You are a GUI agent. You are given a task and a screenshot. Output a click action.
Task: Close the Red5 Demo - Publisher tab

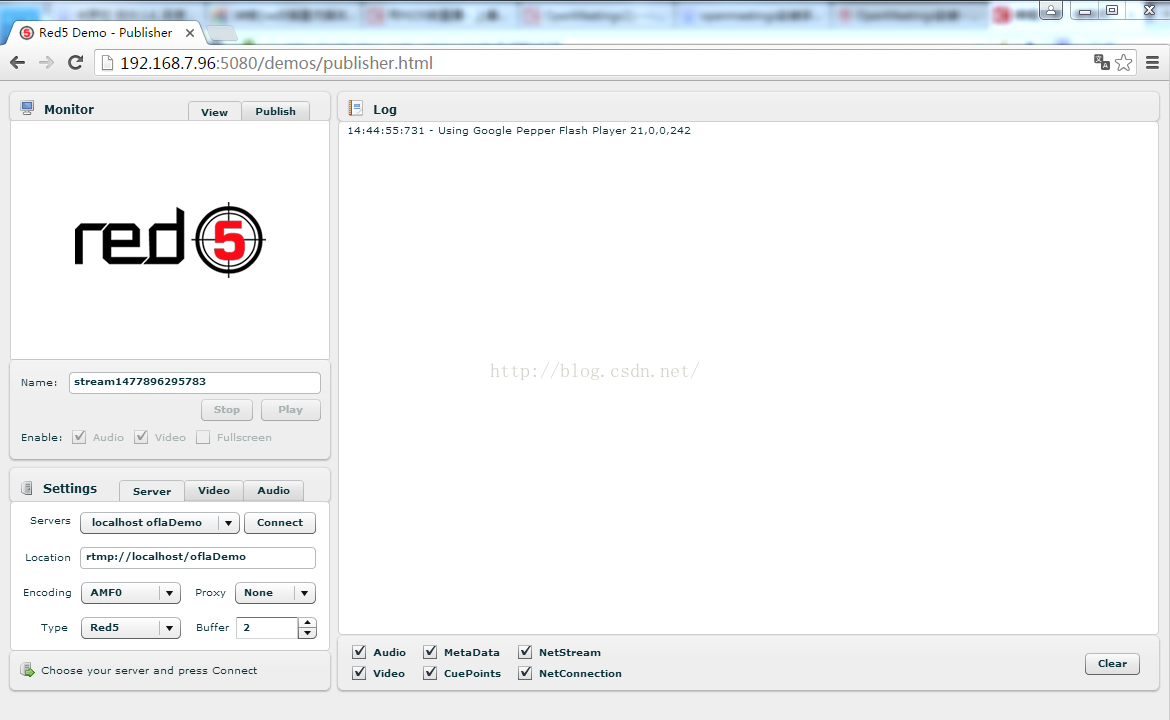pyautogui.click(x=190, y=33)
